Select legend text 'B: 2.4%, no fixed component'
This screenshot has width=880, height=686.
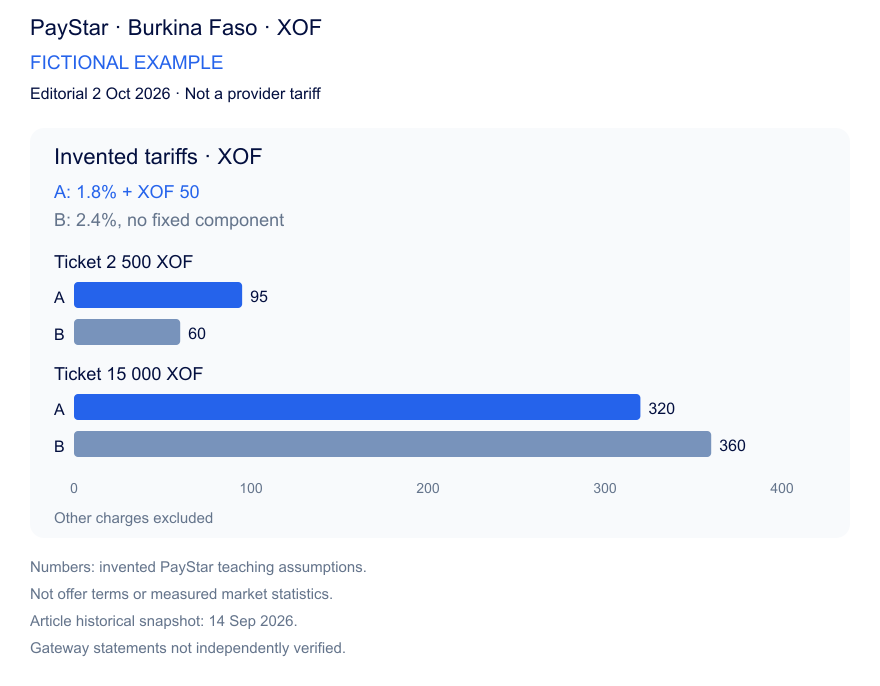[169, 220]
